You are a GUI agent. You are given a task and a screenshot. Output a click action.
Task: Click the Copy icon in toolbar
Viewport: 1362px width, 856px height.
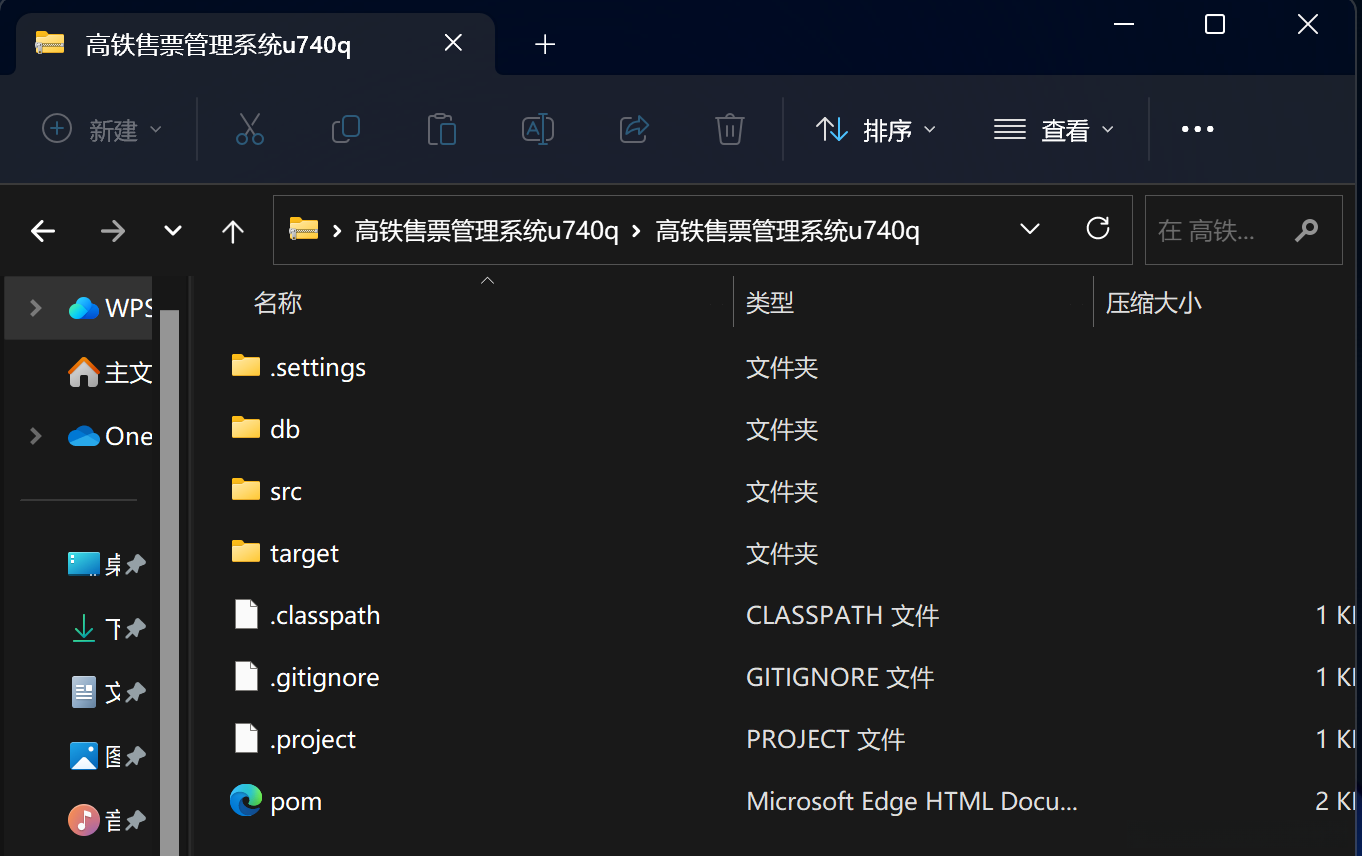(345, 129)
